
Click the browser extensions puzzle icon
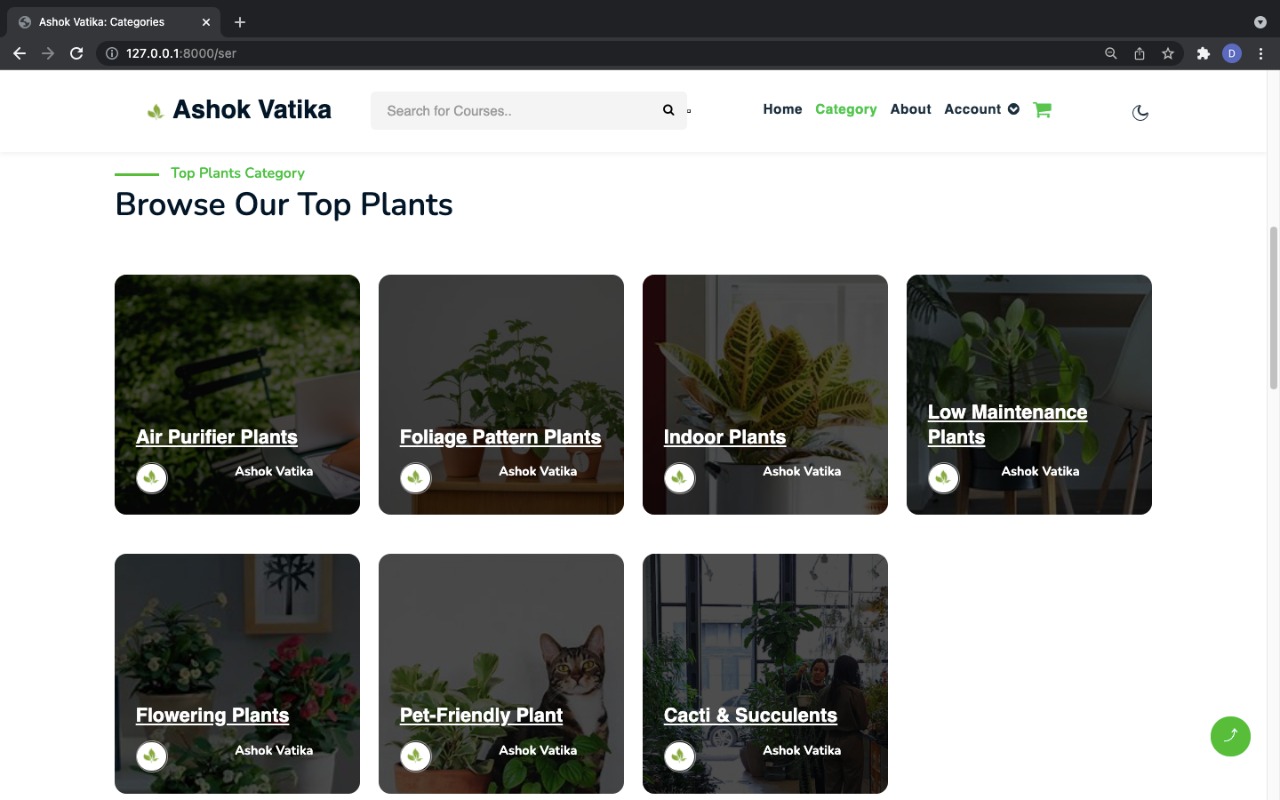[x=1203, y=53]
